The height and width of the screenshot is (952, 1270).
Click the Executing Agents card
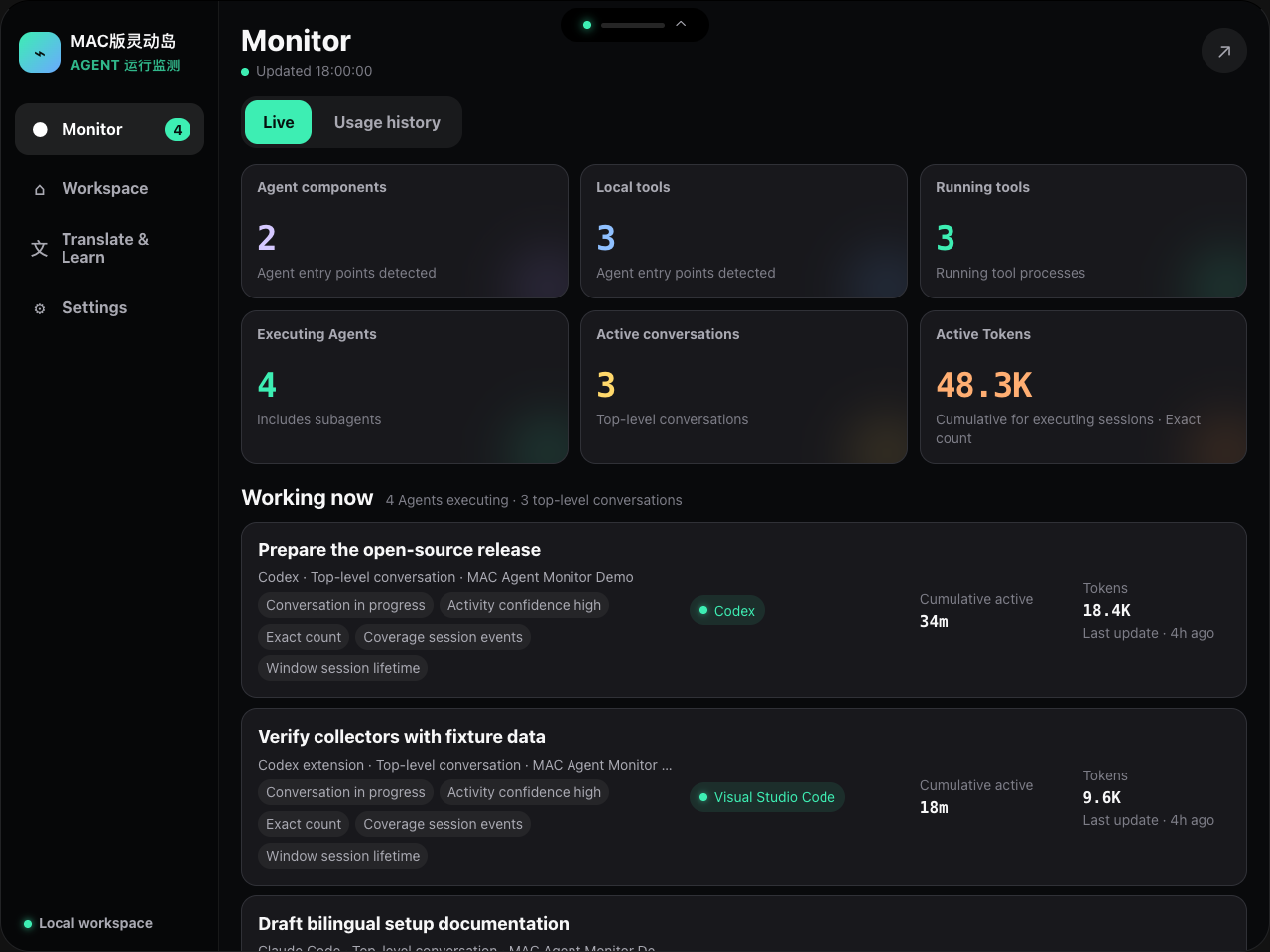(405, 387)
